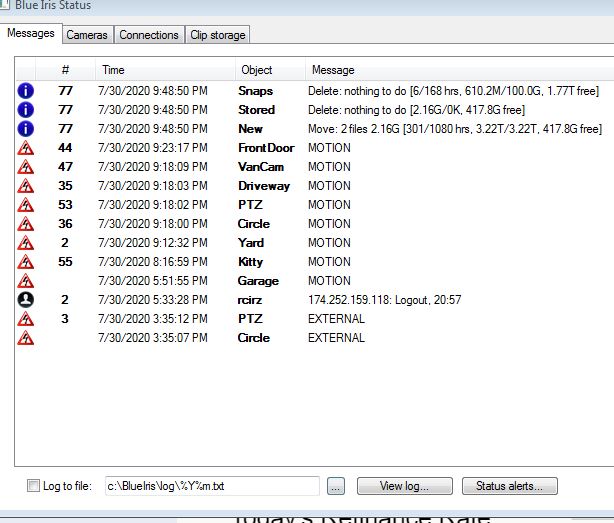Screen dimensions: 614x523
Task: Click the info icon on the Stored row
Action: (x=25, y=110)
